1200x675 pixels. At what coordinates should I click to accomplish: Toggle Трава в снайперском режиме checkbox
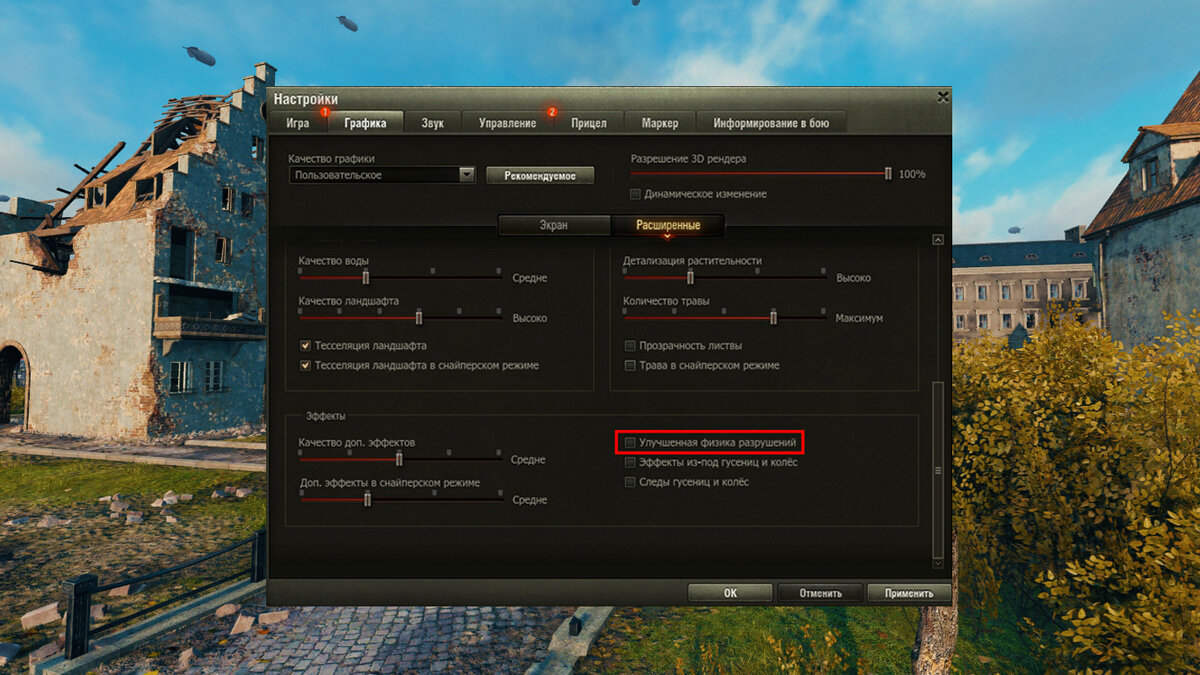pos(630,365)
